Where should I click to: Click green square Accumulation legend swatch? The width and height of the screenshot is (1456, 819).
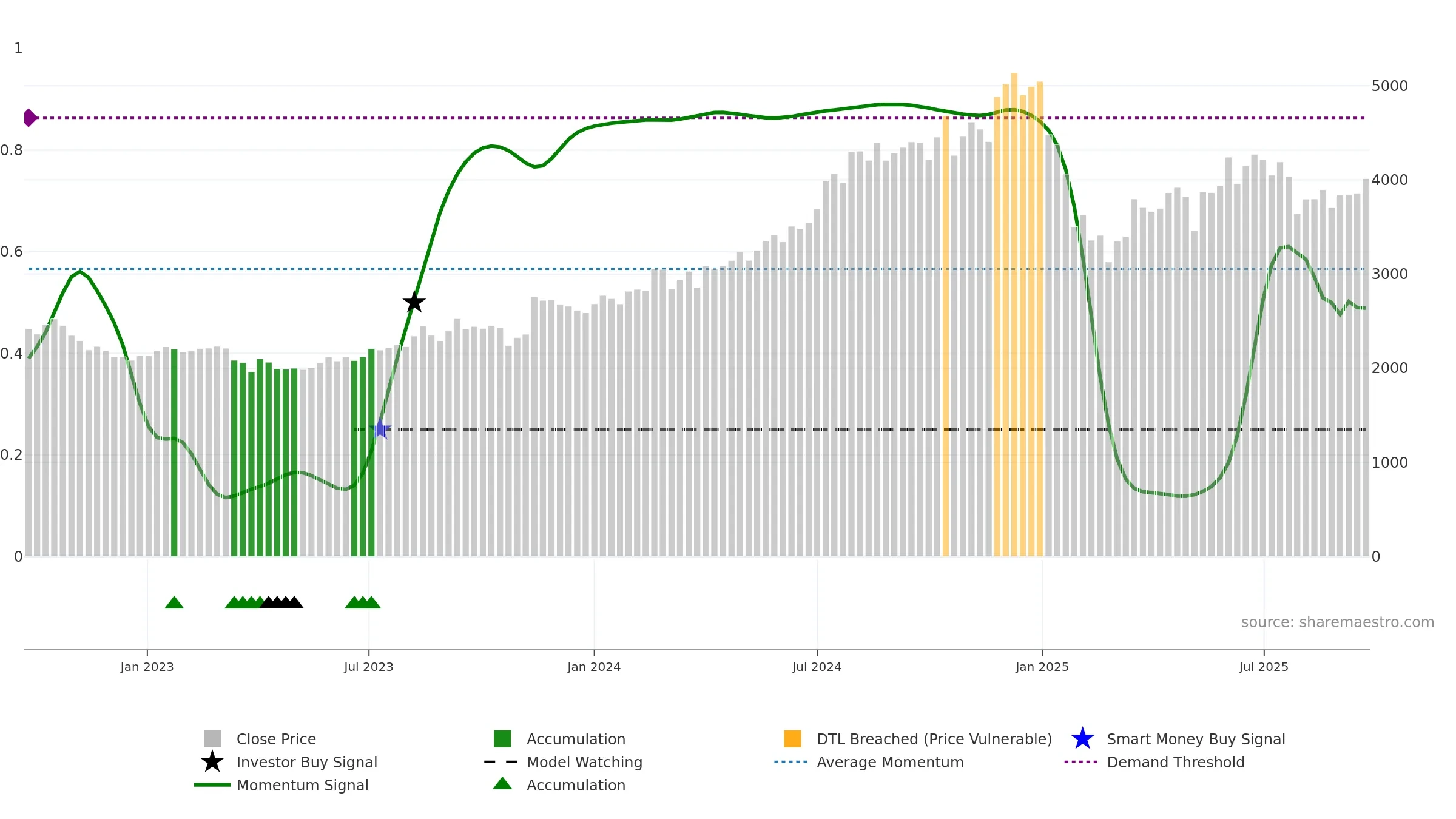coord(502,739)
